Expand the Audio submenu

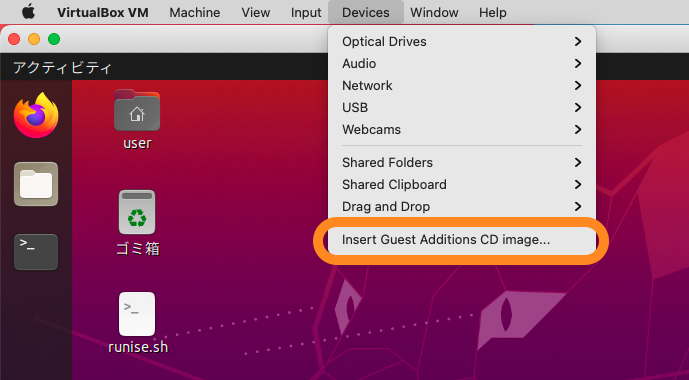(x=462, y=63)
